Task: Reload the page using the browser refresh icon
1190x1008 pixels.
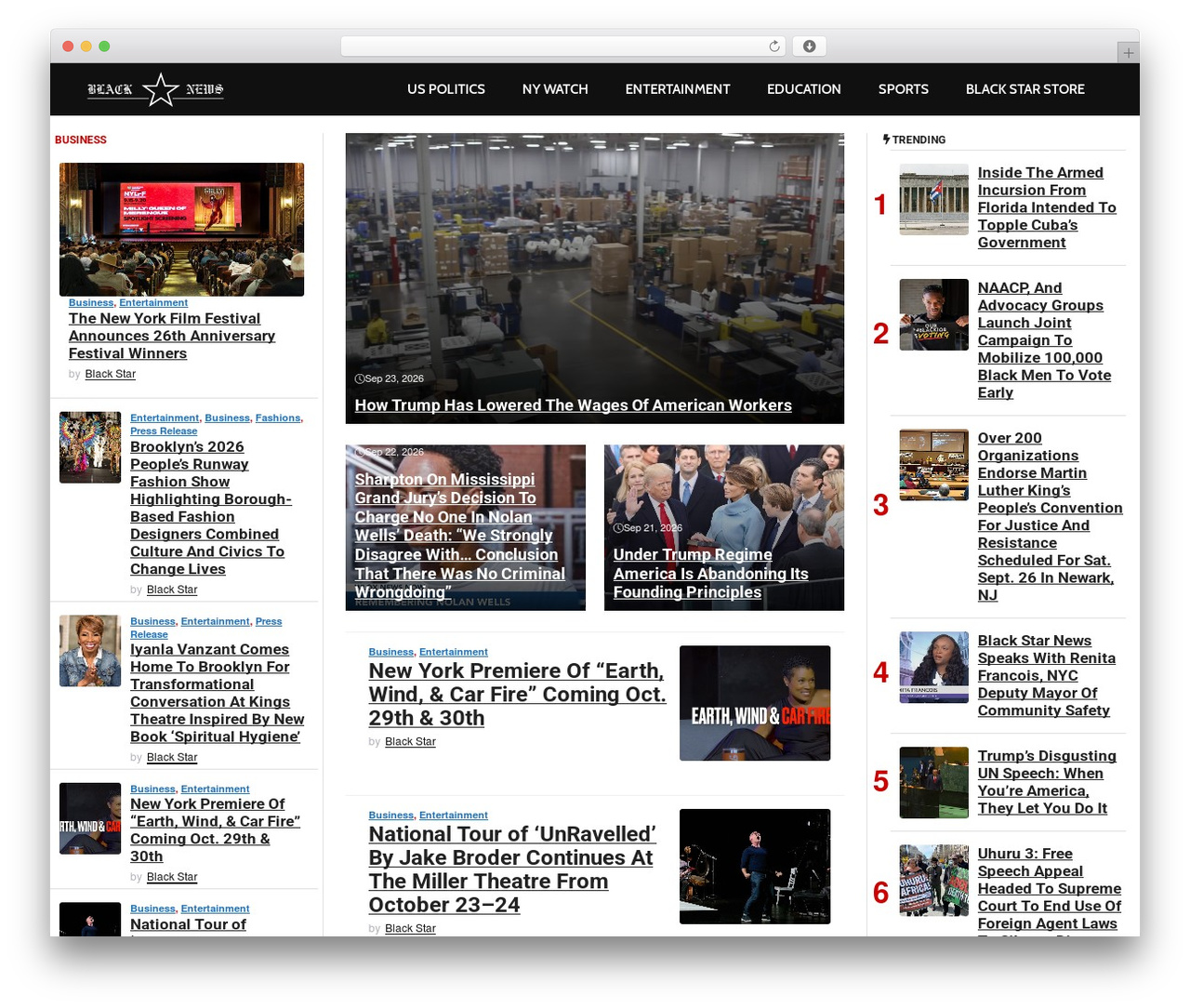Action: [773, 46]
